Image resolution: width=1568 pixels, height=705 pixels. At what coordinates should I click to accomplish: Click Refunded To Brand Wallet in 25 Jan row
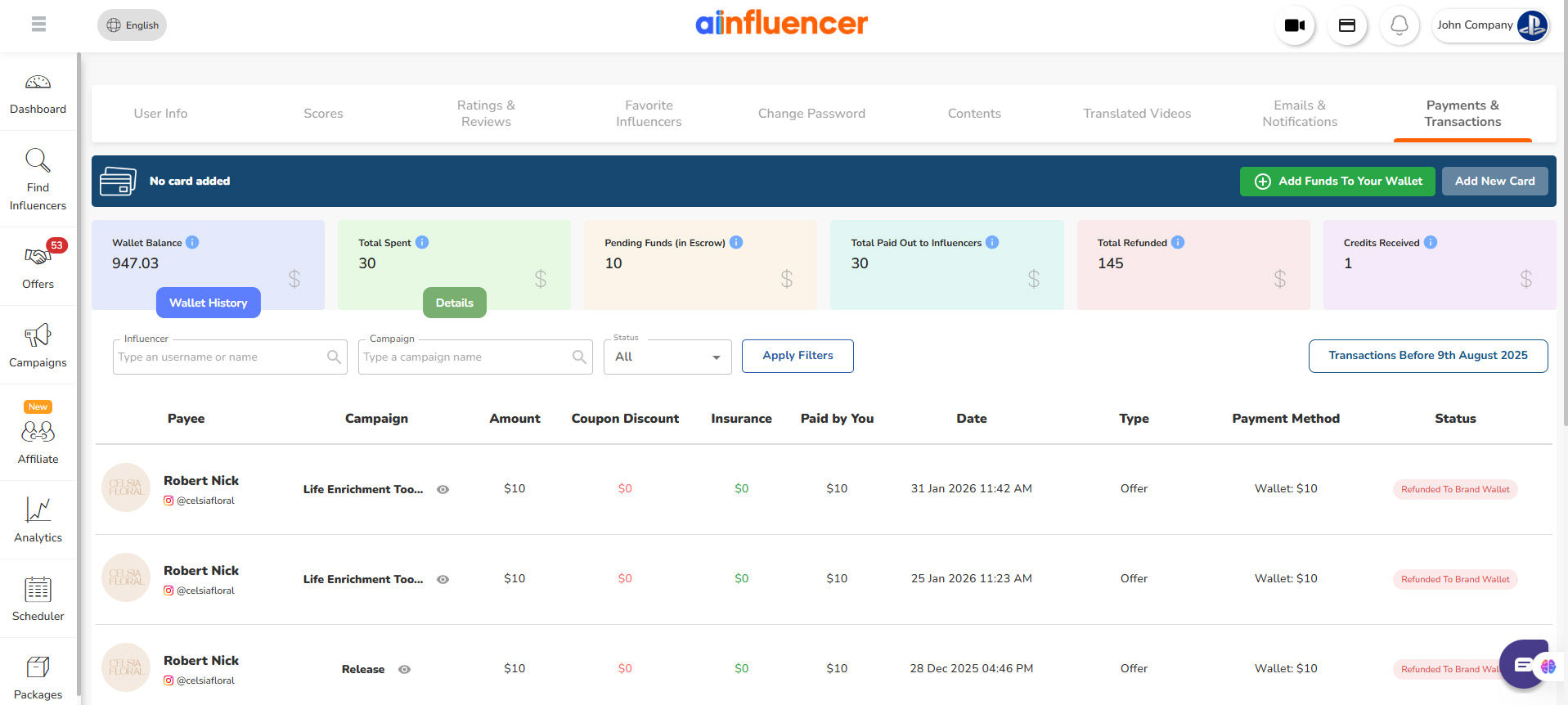1455,579
